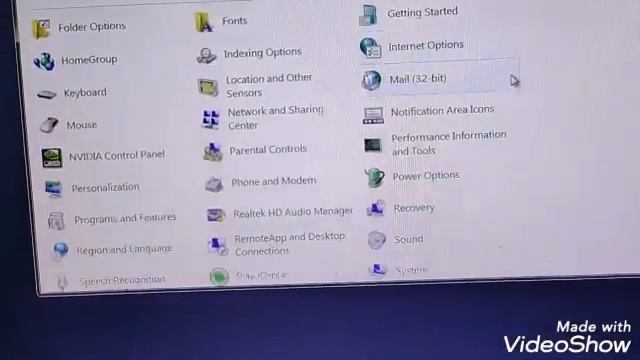
Task: Select Network and Sharing Center text
Action: pos(276,118)
